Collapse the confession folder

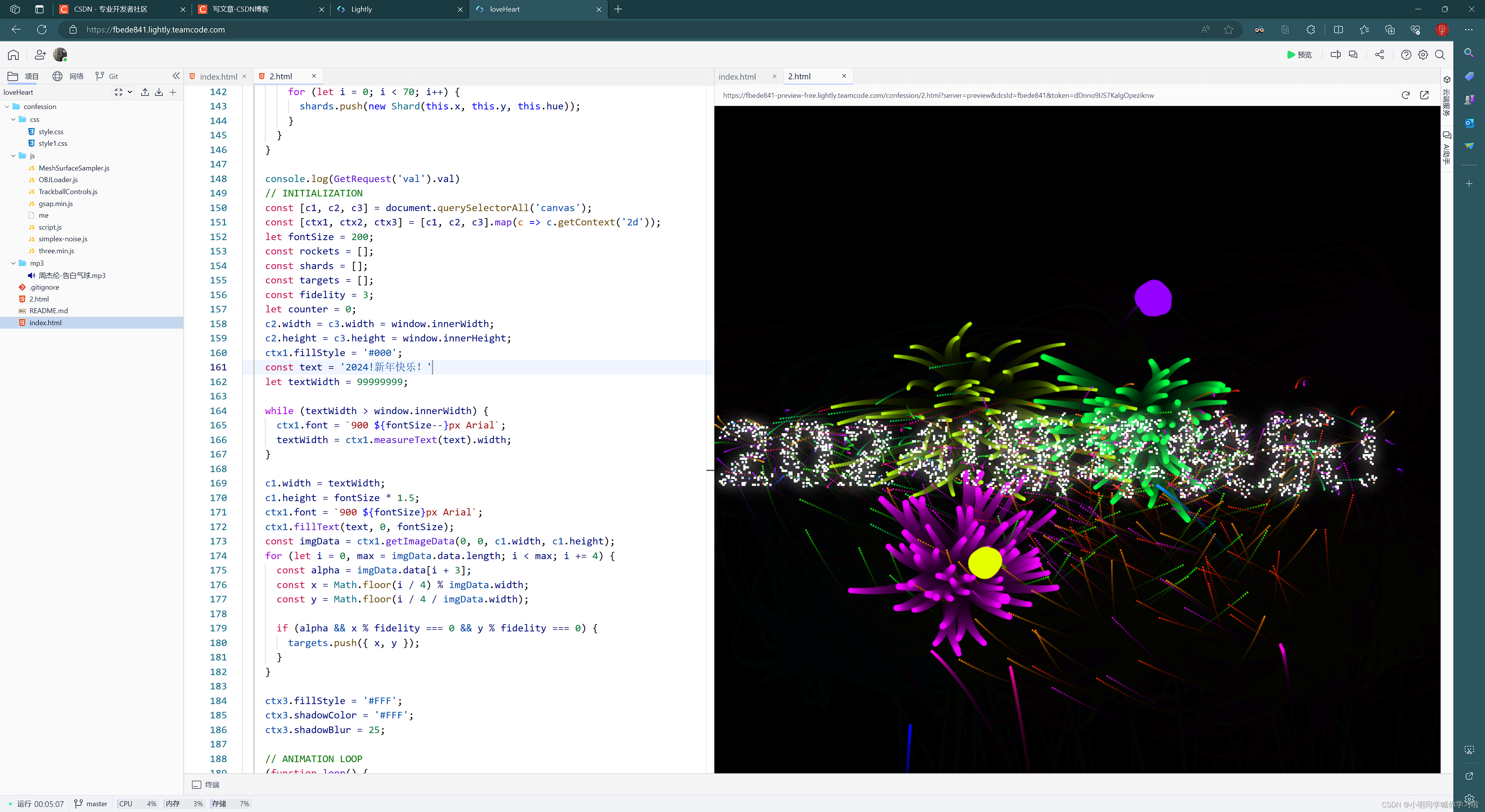7,107
